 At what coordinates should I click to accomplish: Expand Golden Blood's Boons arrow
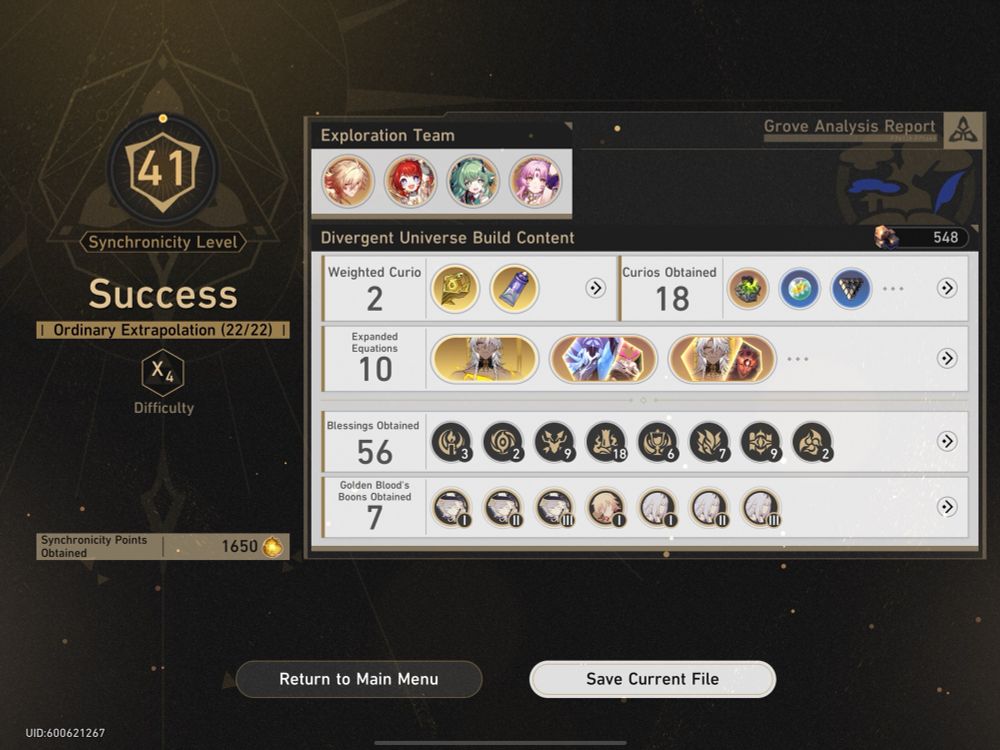tap(946, 507)
